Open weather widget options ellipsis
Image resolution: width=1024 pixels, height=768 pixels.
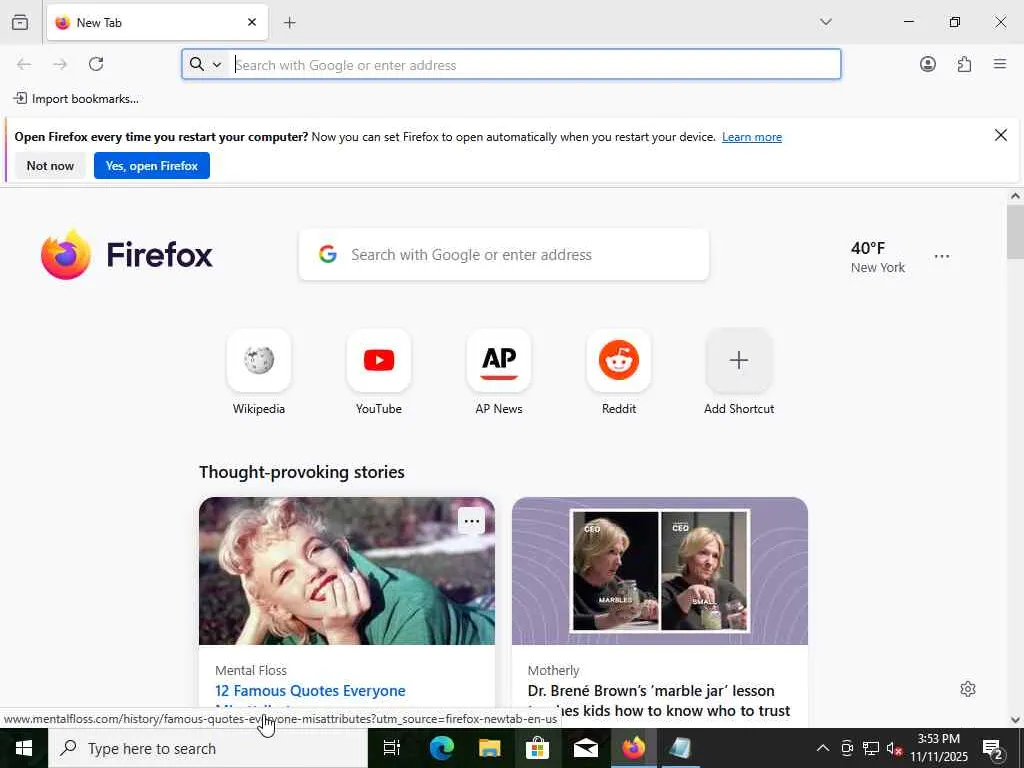point(942,257)
